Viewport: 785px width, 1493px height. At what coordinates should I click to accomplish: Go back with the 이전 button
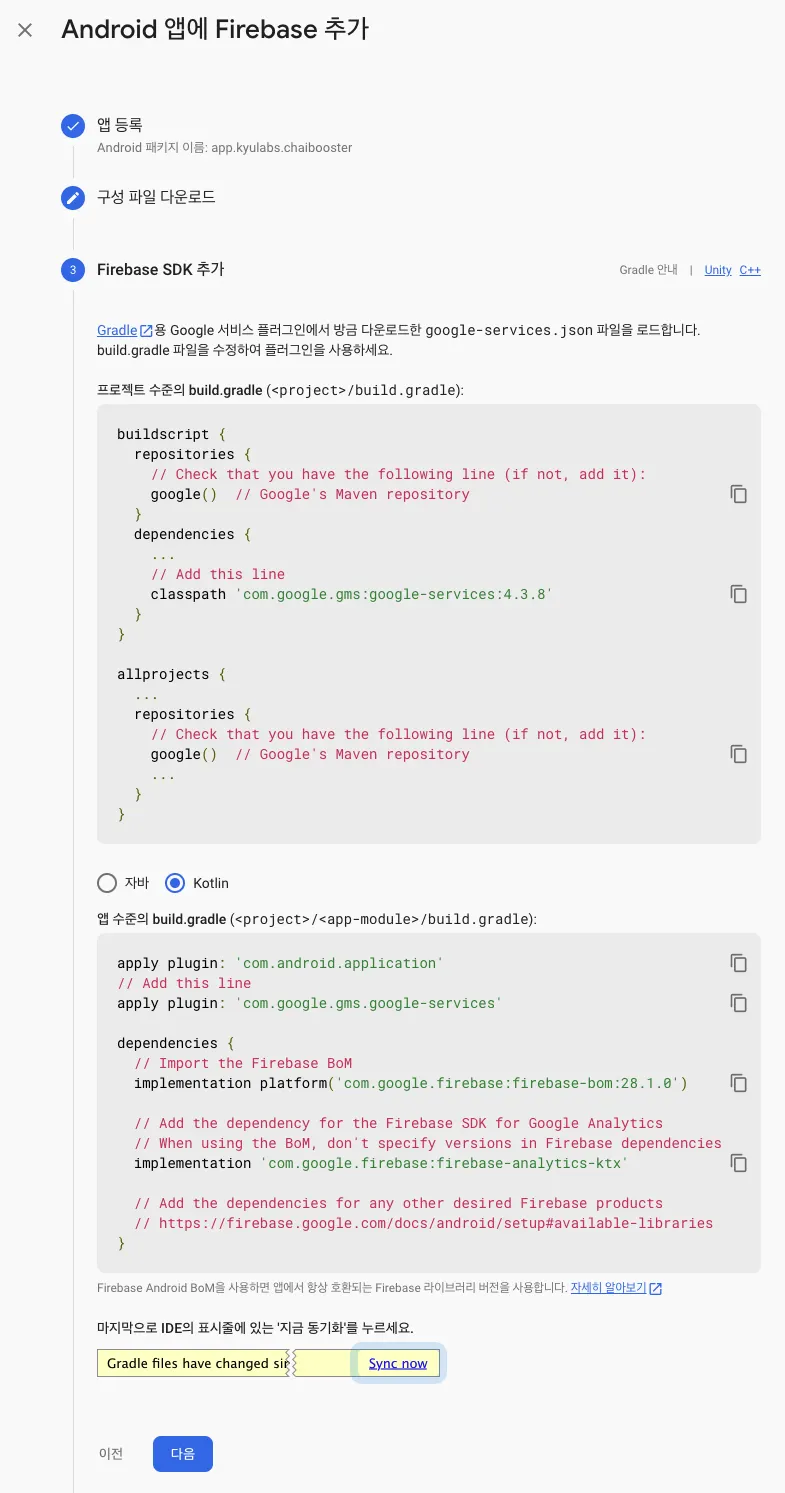(x=111, y=1454)
